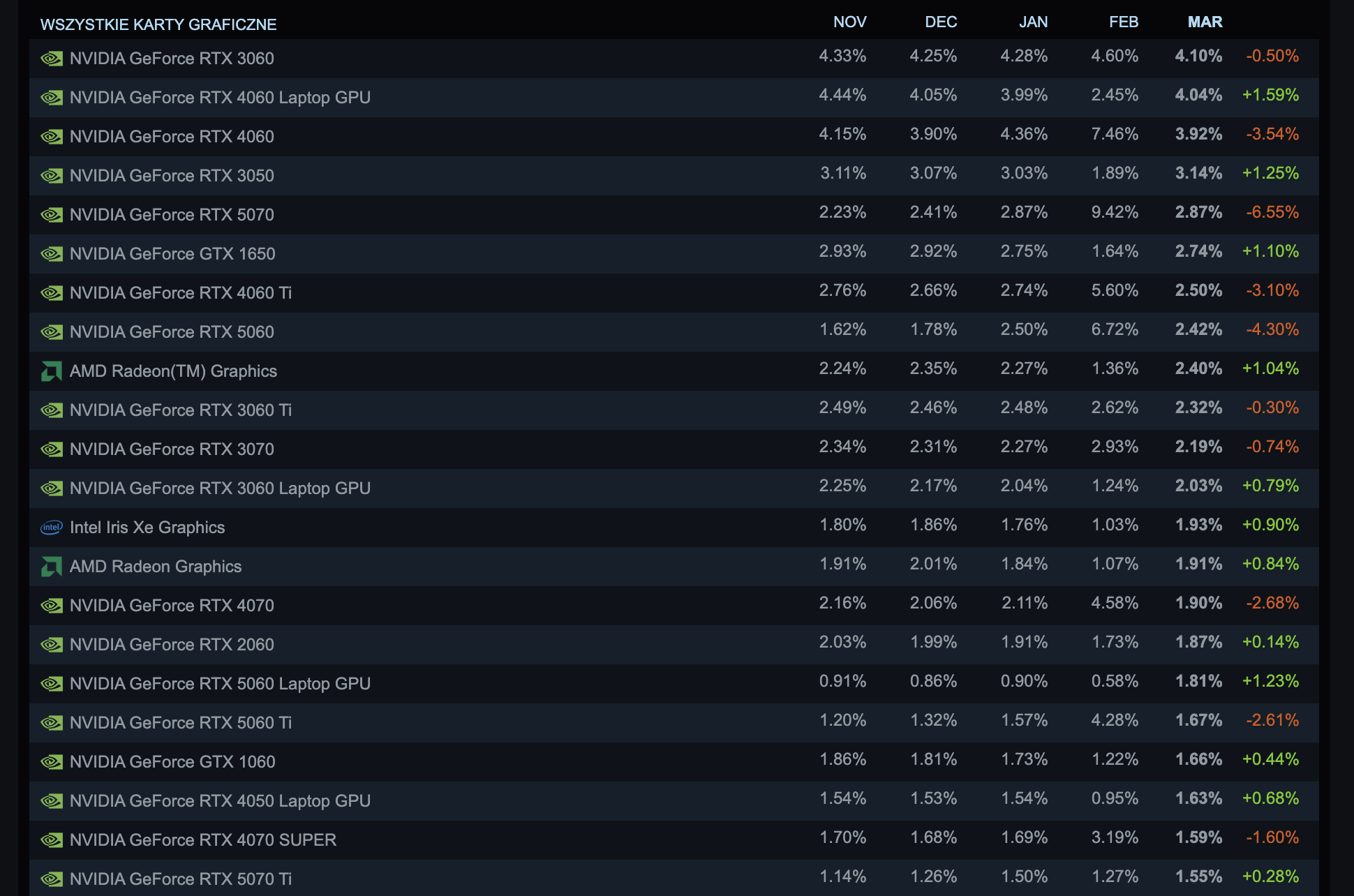The image size is (1354, 896).
Task: Click the NVIDIA logo beside RTX 4060 Laptop GPU
Action: pos(51,98)
